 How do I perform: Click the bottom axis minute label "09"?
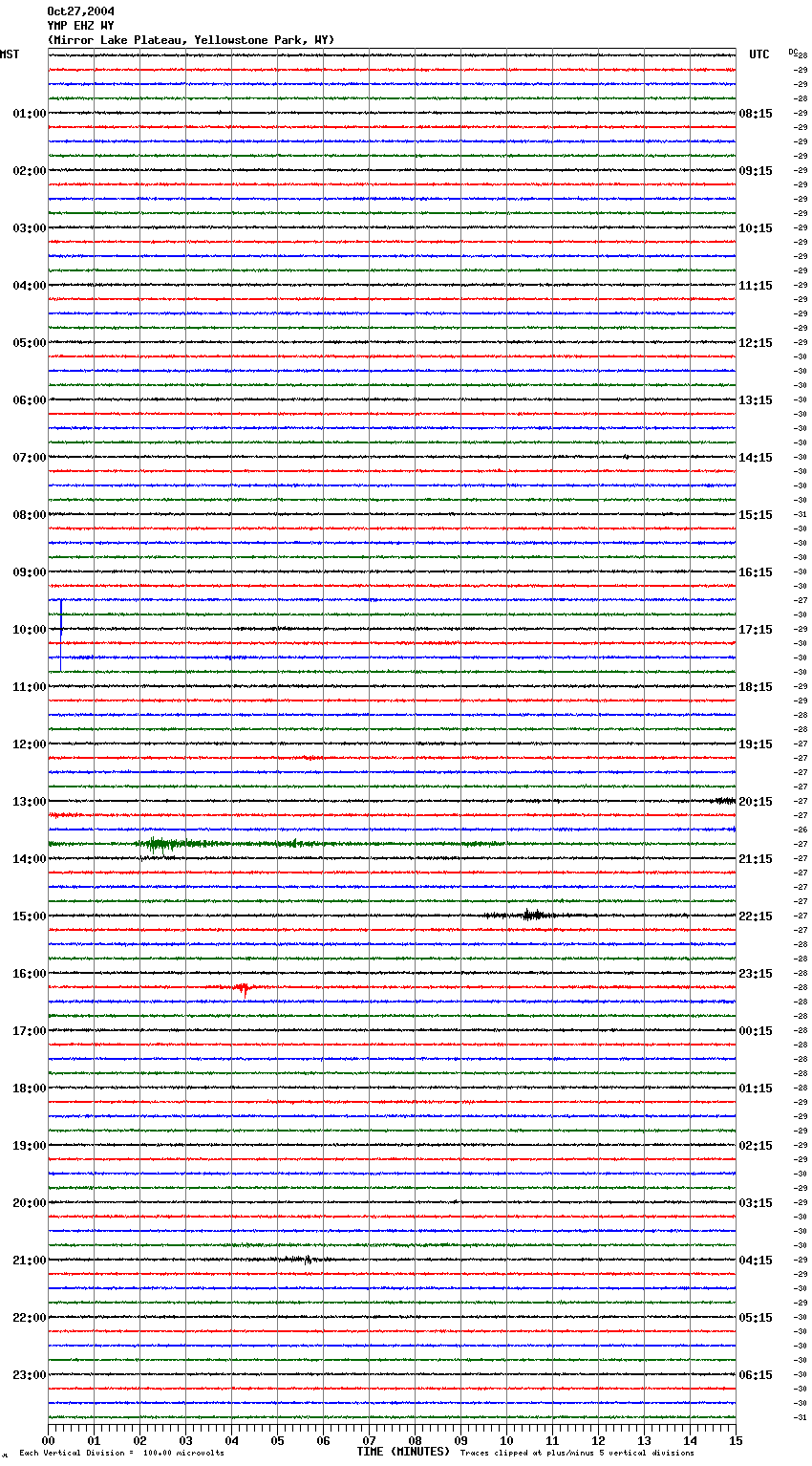pos(460,1440)
